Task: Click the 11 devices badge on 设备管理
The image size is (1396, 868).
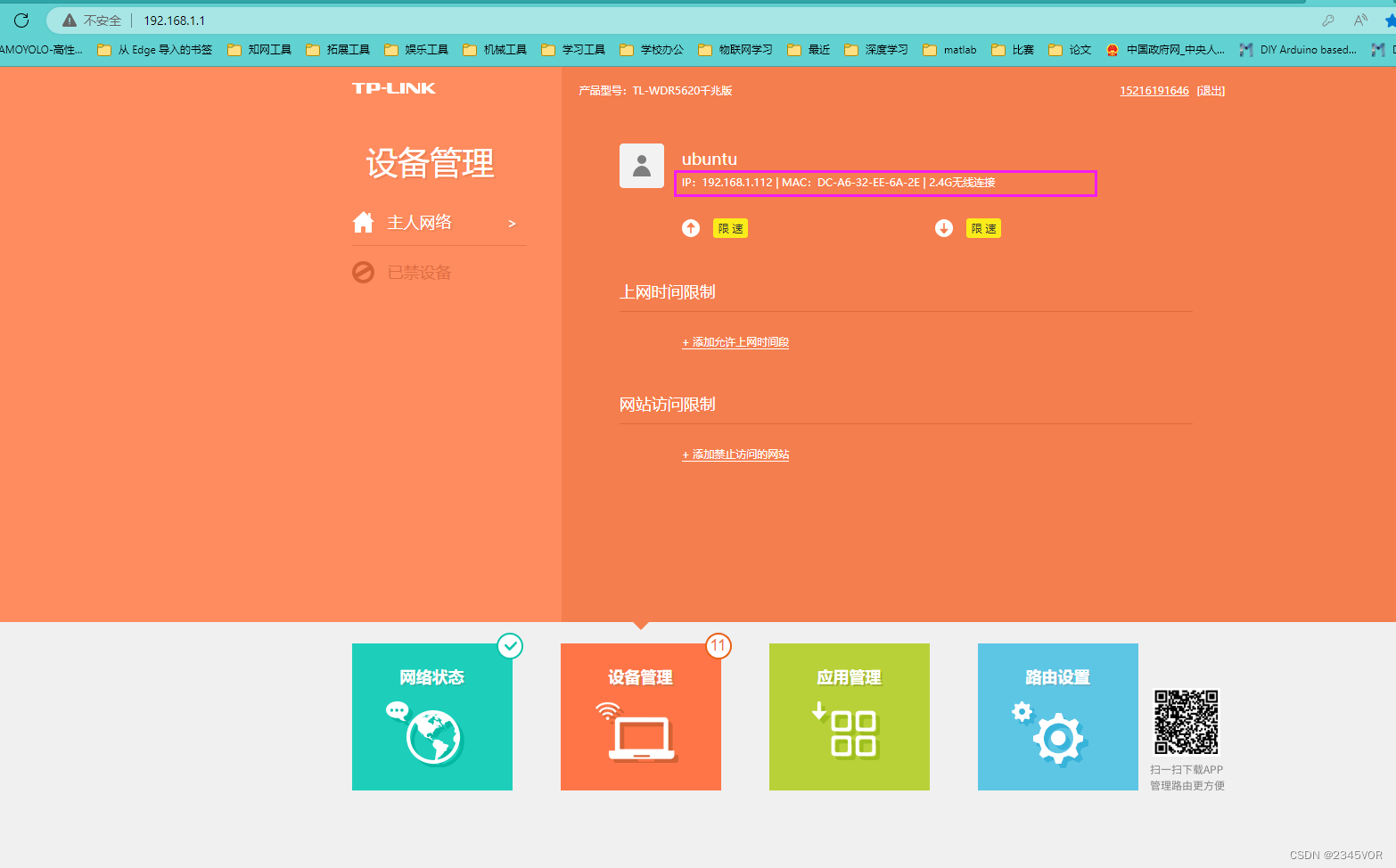Action: click(x=719, y=645)
